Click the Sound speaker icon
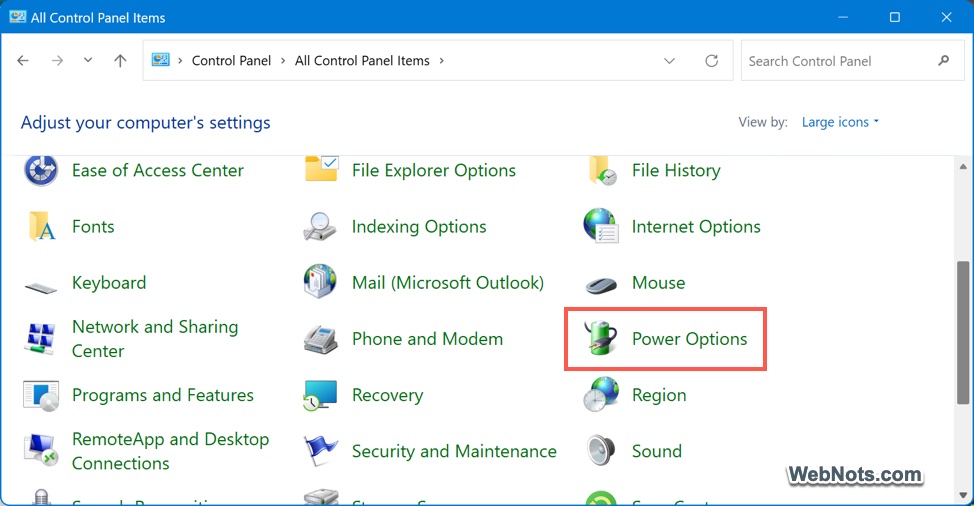 pos(601,451)
